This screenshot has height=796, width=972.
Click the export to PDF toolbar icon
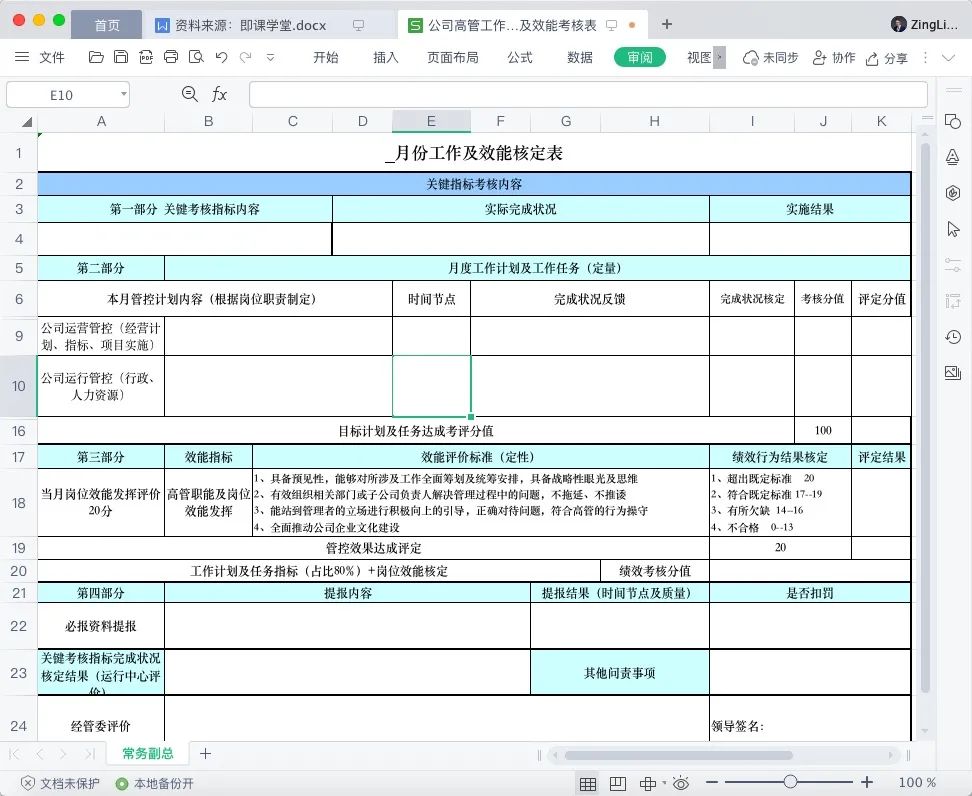pyautogui.click(x=146, y=57)
